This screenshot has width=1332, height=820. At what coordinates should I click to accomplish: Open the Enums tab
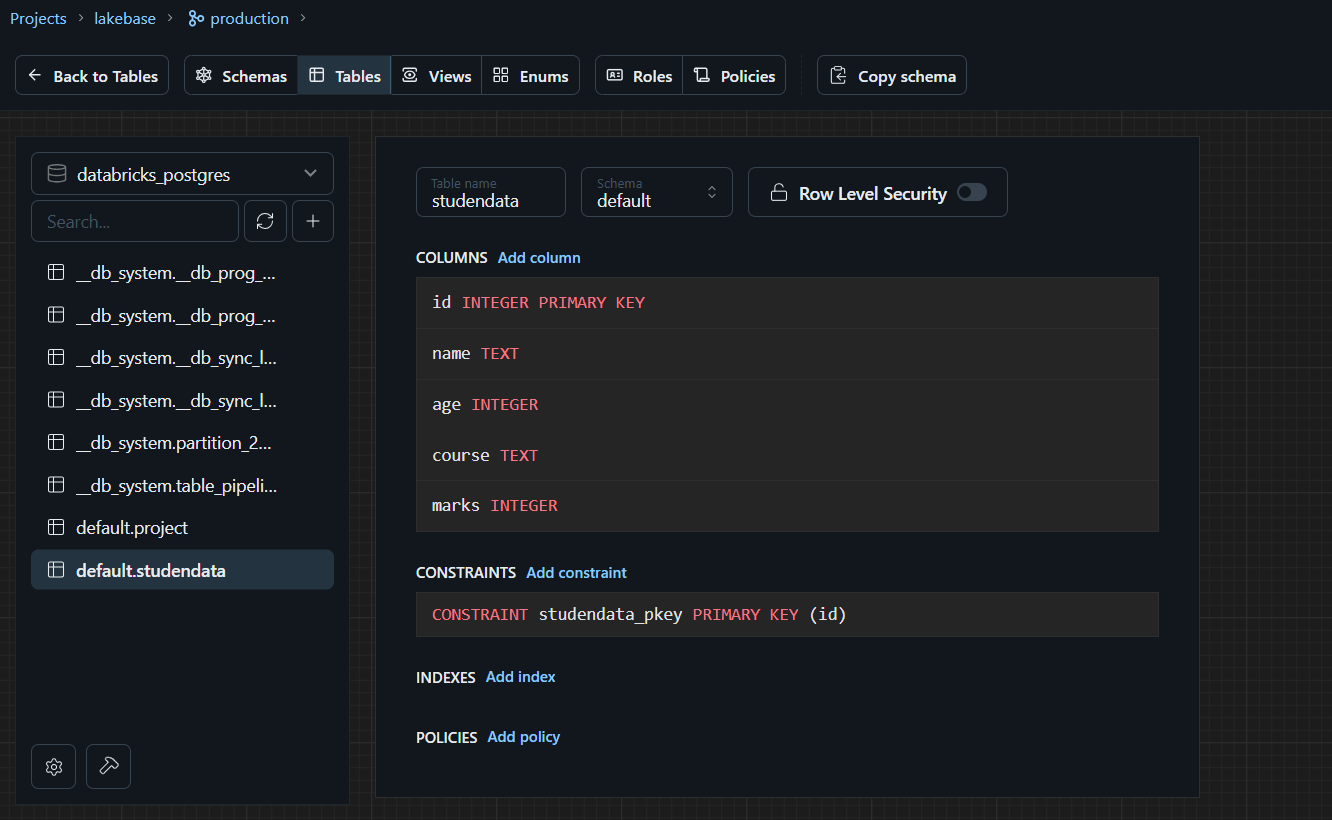pyautogui.click(x=530, y=76)
